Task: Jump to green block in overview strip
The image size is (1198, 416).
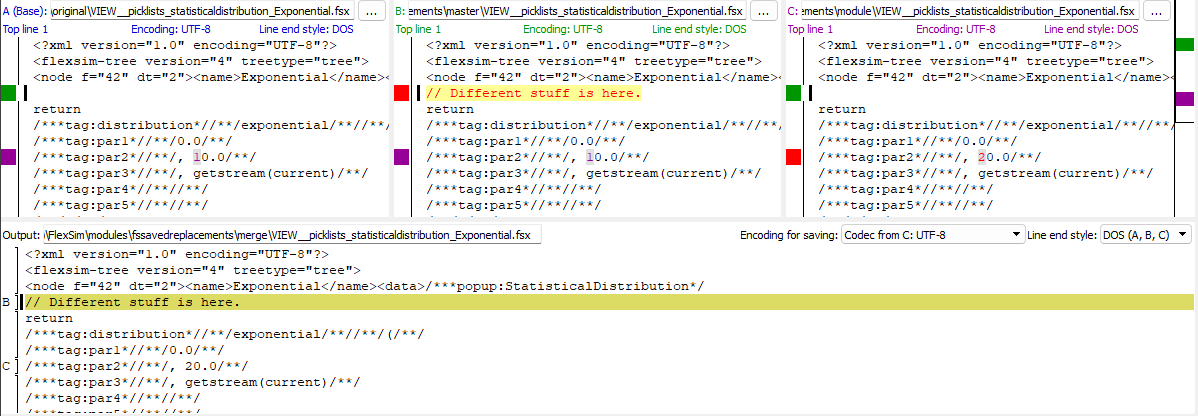Action: (x=1184, y=45)
